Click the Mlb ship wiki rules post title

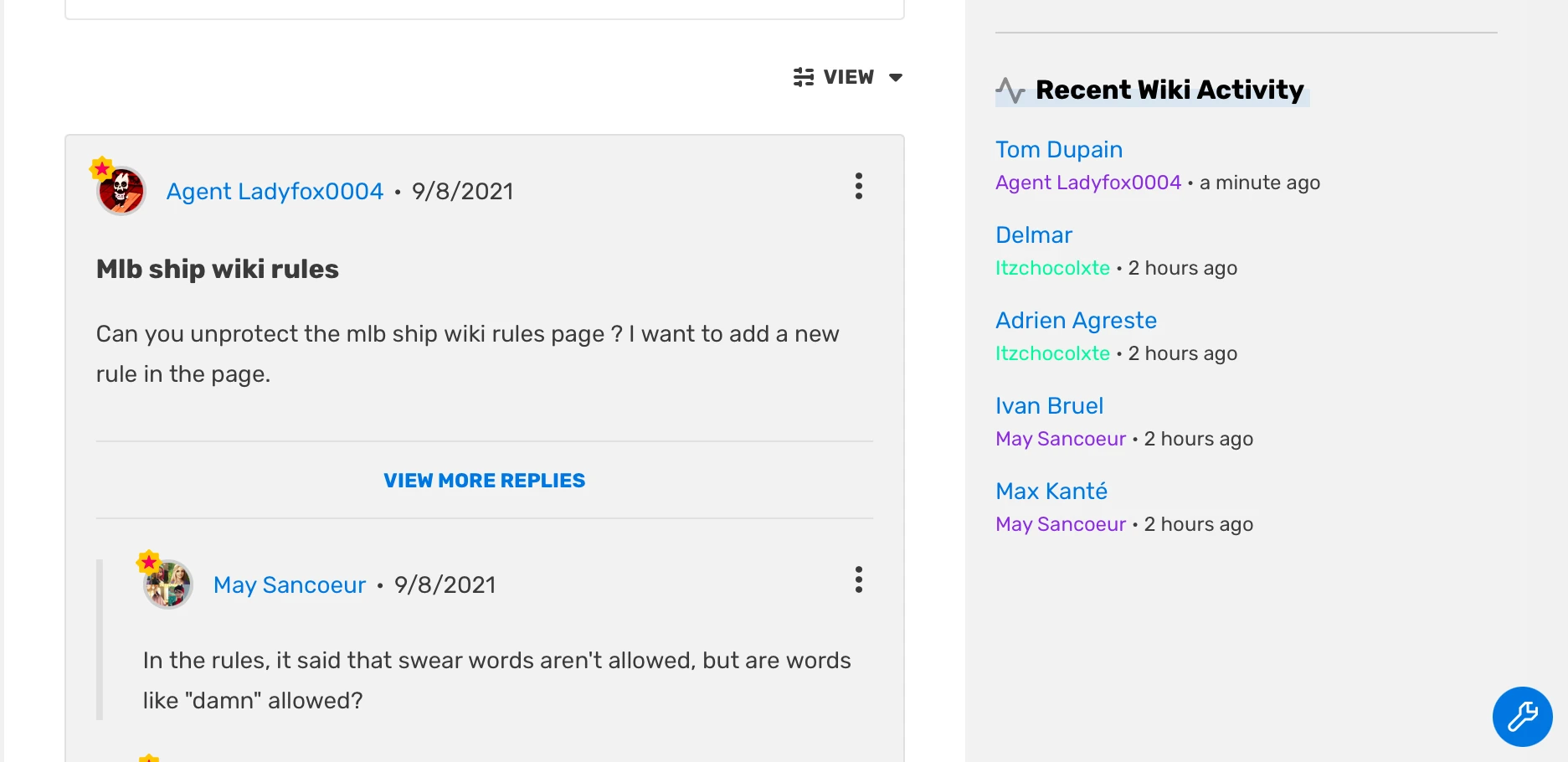[218, 269]
